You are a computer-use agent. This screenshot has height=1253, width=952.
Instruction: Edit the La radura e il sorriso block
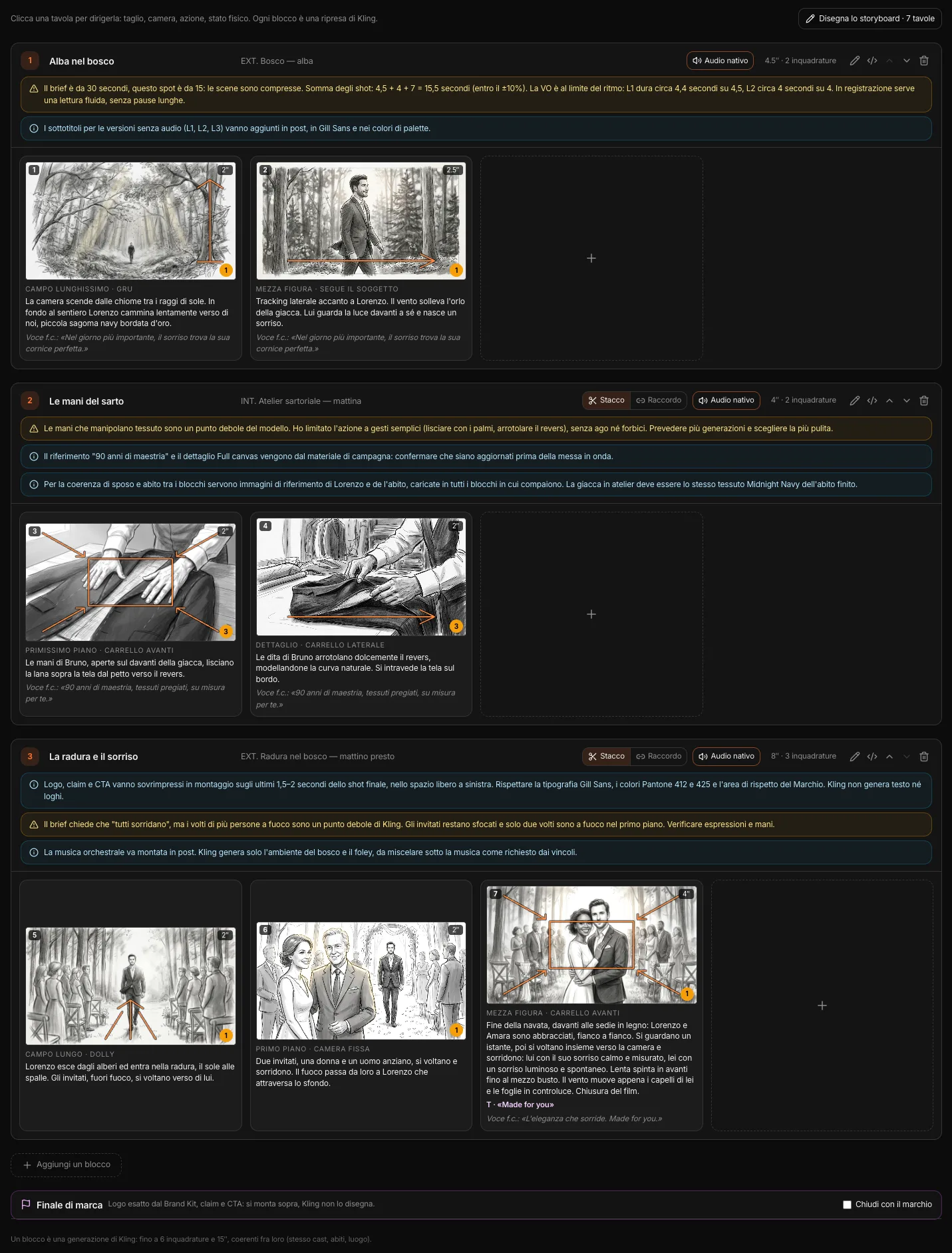point(855,757)
